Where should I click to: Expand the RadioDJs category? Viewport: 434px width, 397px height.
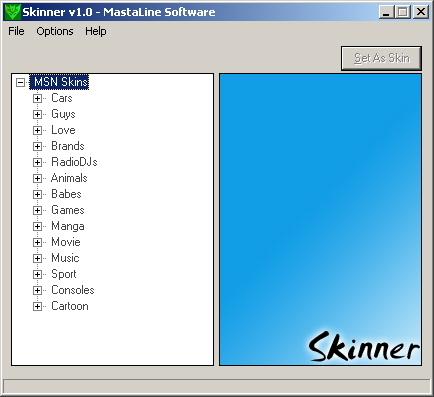(x=37, y=162)
